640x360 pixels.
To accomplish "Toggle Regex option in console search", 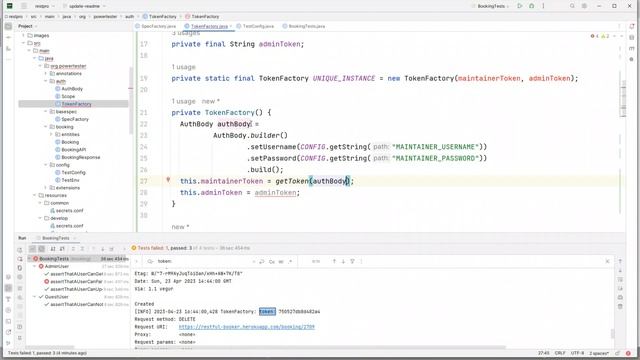I will pyautogui.click(x=290, y=262).
